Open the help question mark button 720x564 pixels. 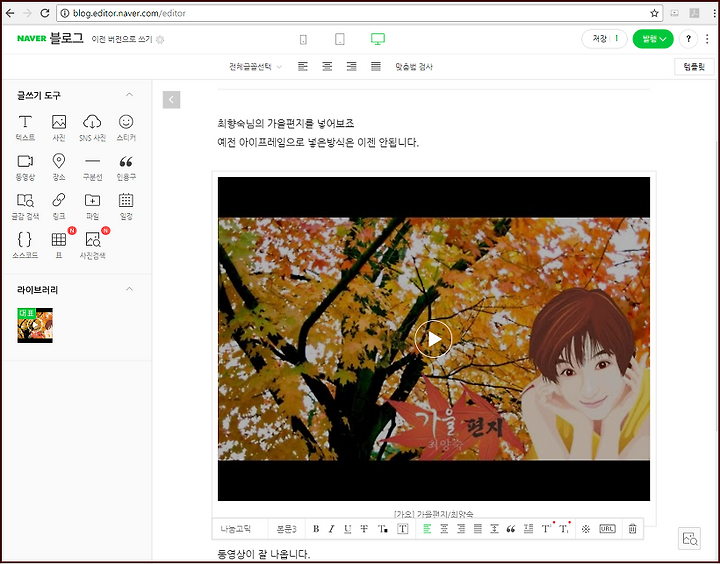(688, 39)
